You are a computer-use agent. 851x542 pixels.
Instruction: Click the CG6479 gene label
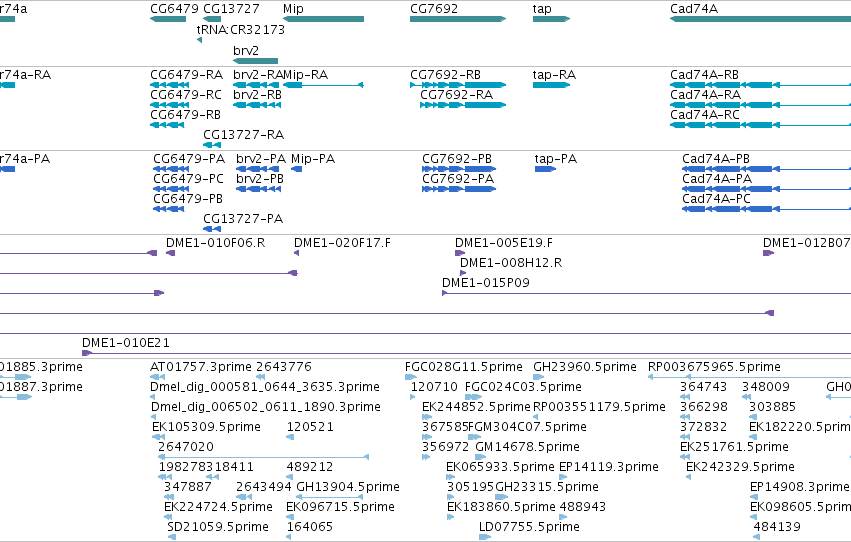coord(174,9)
